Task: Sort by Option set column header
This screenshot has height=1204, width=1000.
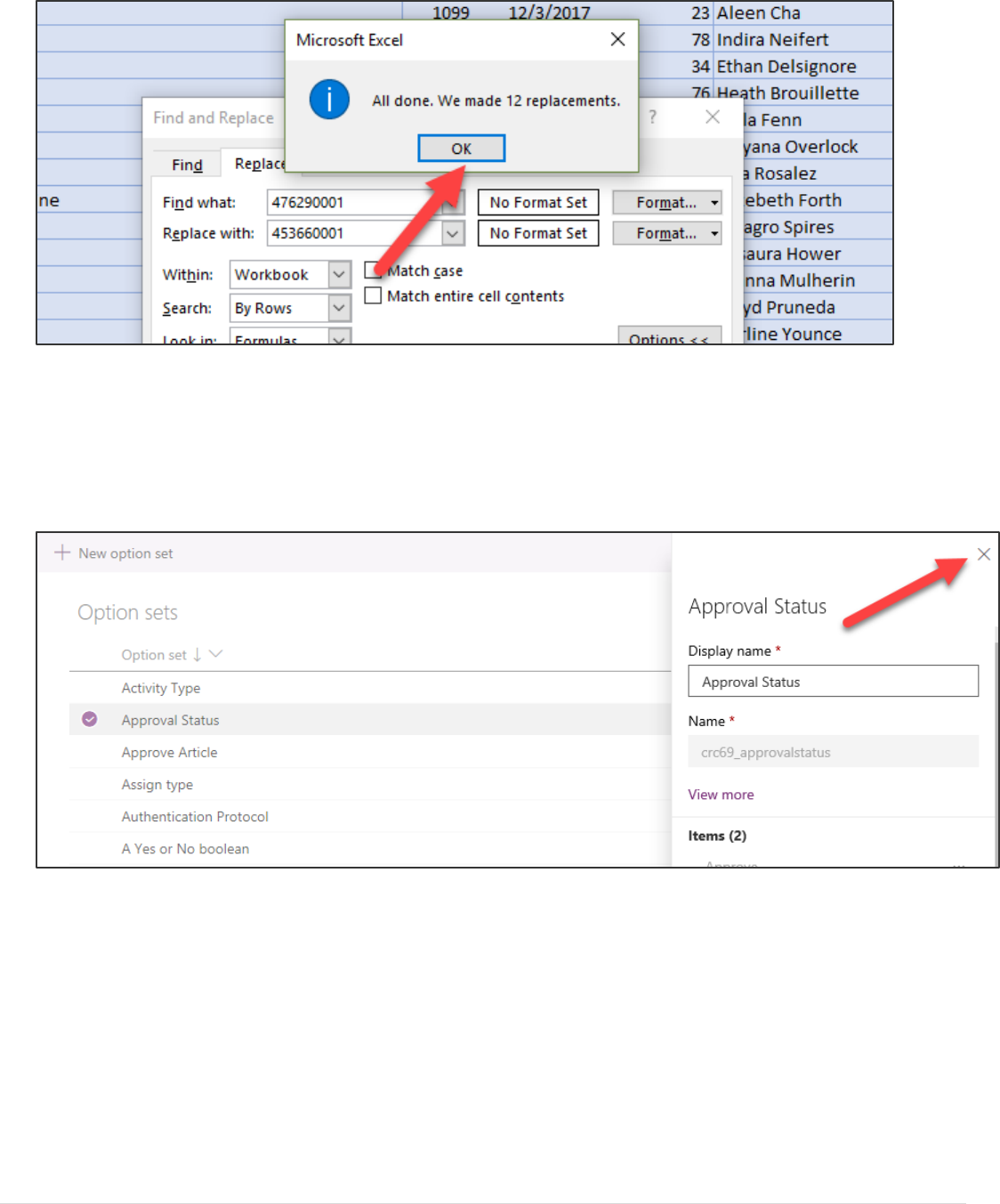Action: click(154, 655)
